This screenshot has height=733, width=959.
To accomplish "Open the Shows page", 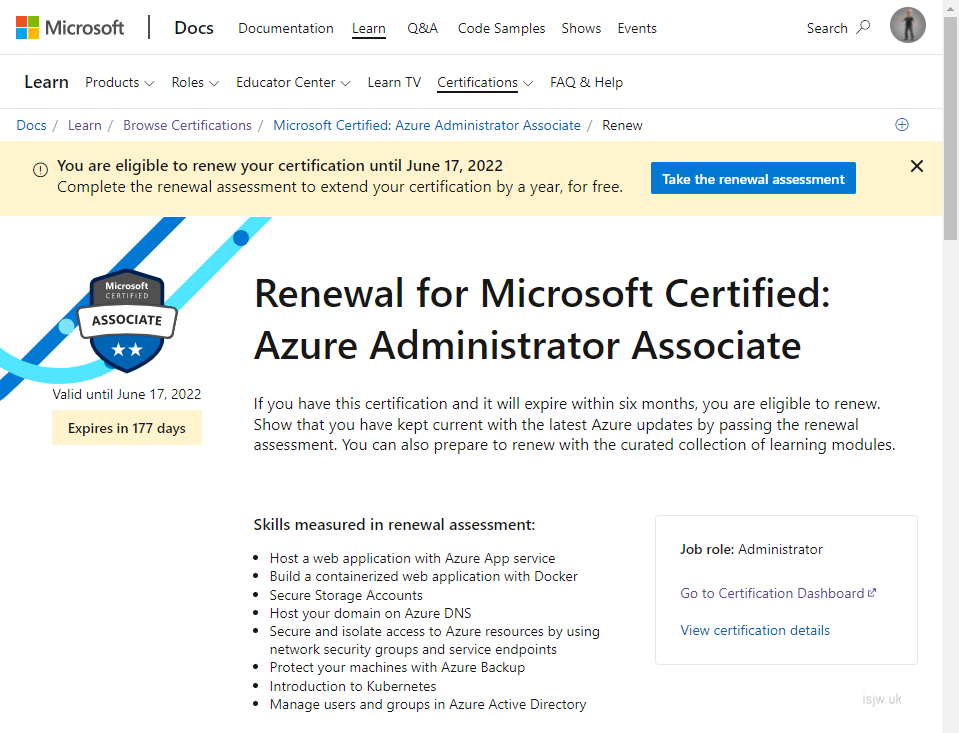I will coord(581,28).
